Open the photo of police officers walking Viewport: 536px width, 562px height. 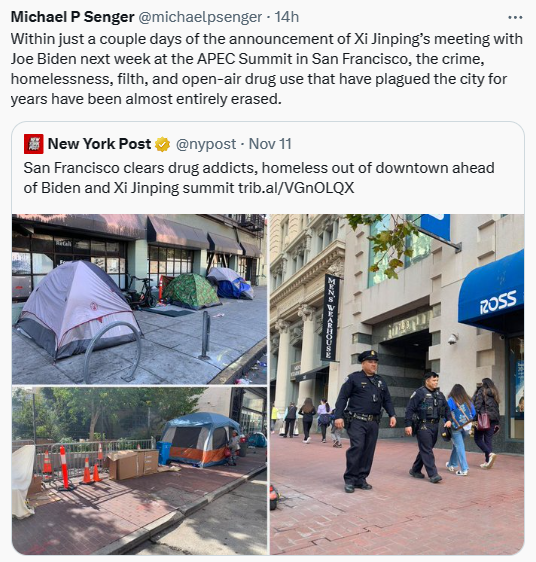[x=397, y=384]
